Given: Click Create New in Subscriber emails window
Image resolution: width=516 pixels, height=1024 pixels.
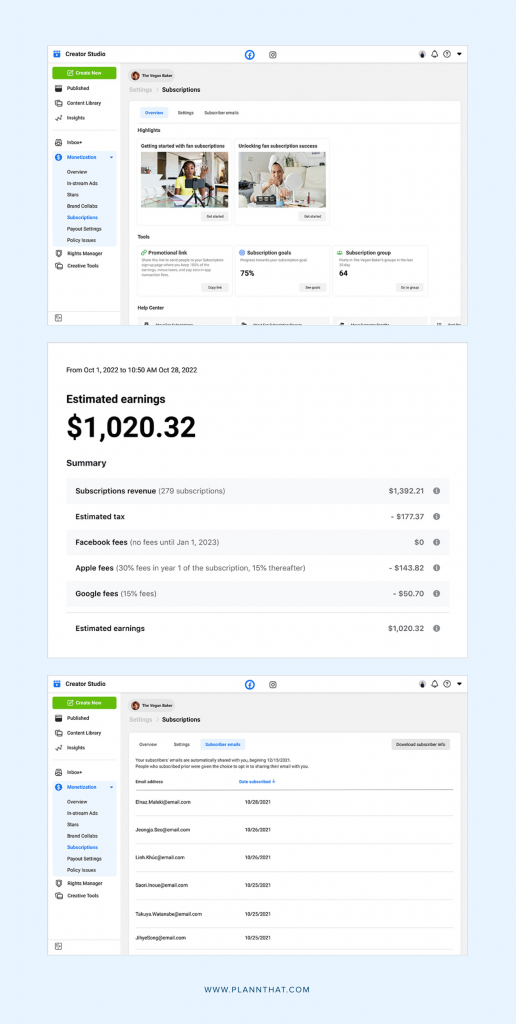Looking at the screenshot, I should (84, 703).
